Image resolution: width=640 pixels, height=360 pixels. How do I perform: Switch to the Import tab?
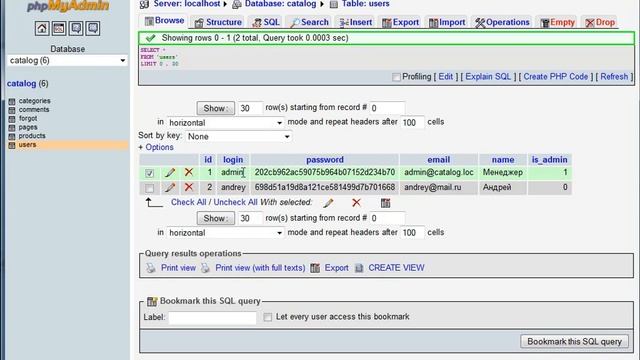(x=447, y=22)
